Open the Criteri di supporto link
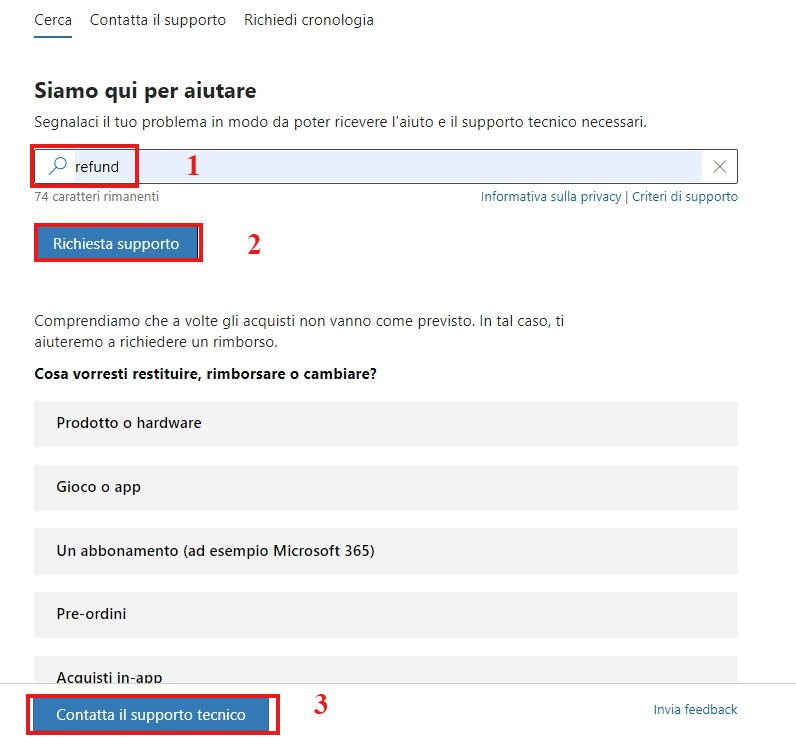Screen dimensions: 796x745 (685, 197)
